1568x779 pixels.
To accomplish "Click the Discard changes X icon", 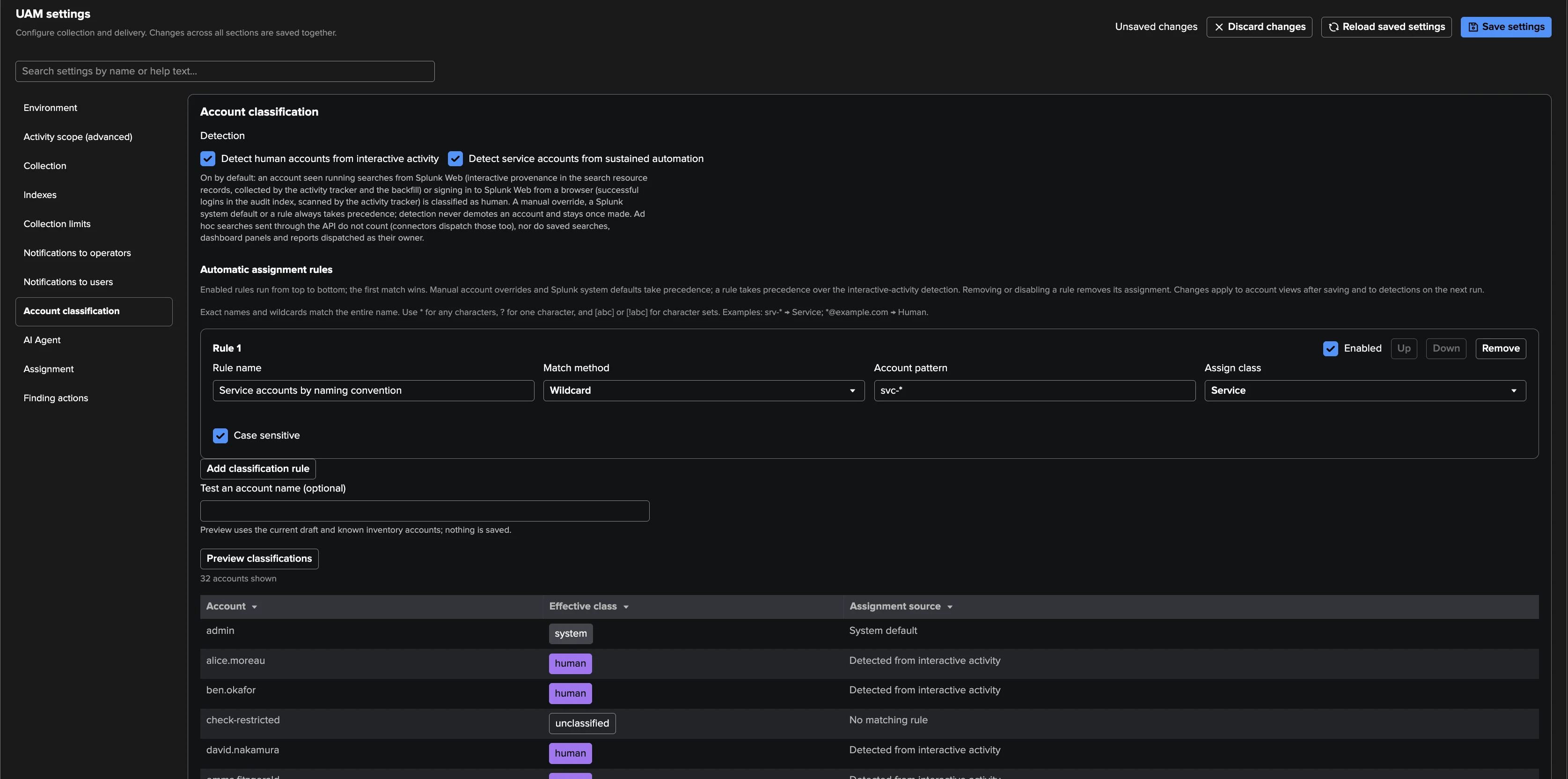I will tap(1219, 27).
